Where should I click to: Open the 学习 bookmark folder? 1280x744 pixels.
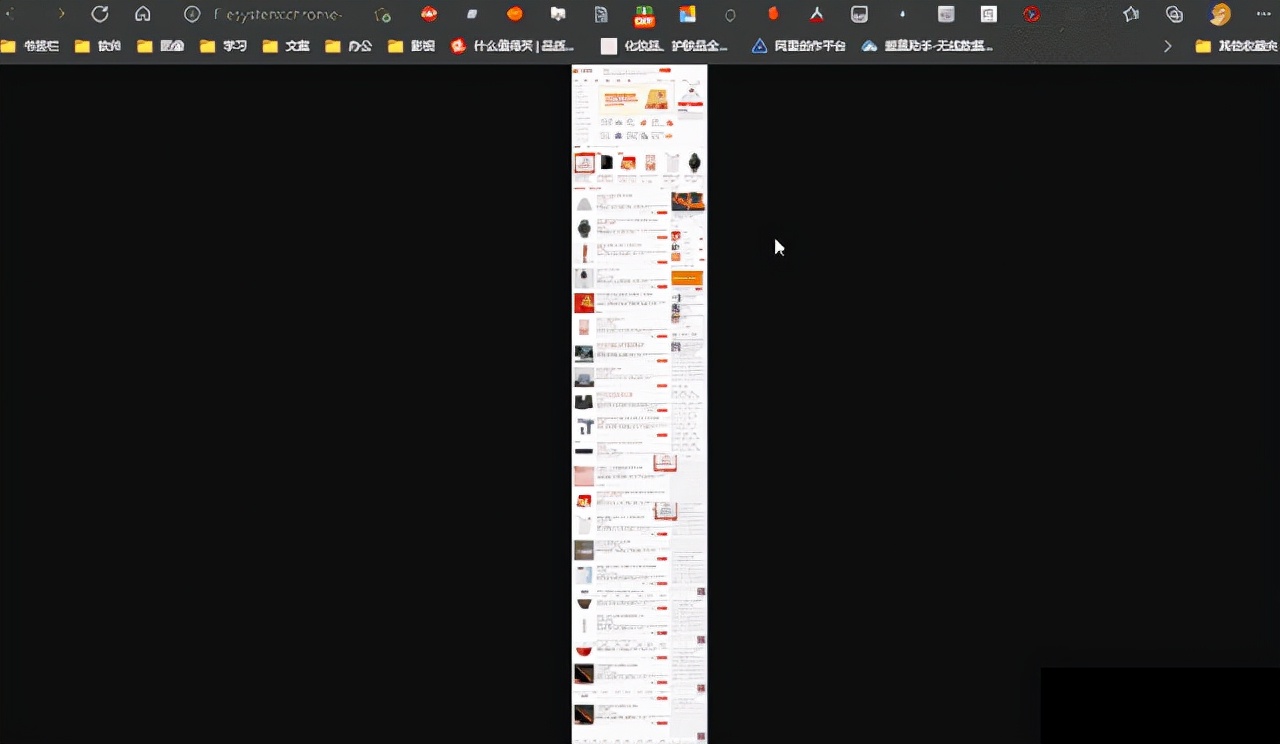click(223, 46)
